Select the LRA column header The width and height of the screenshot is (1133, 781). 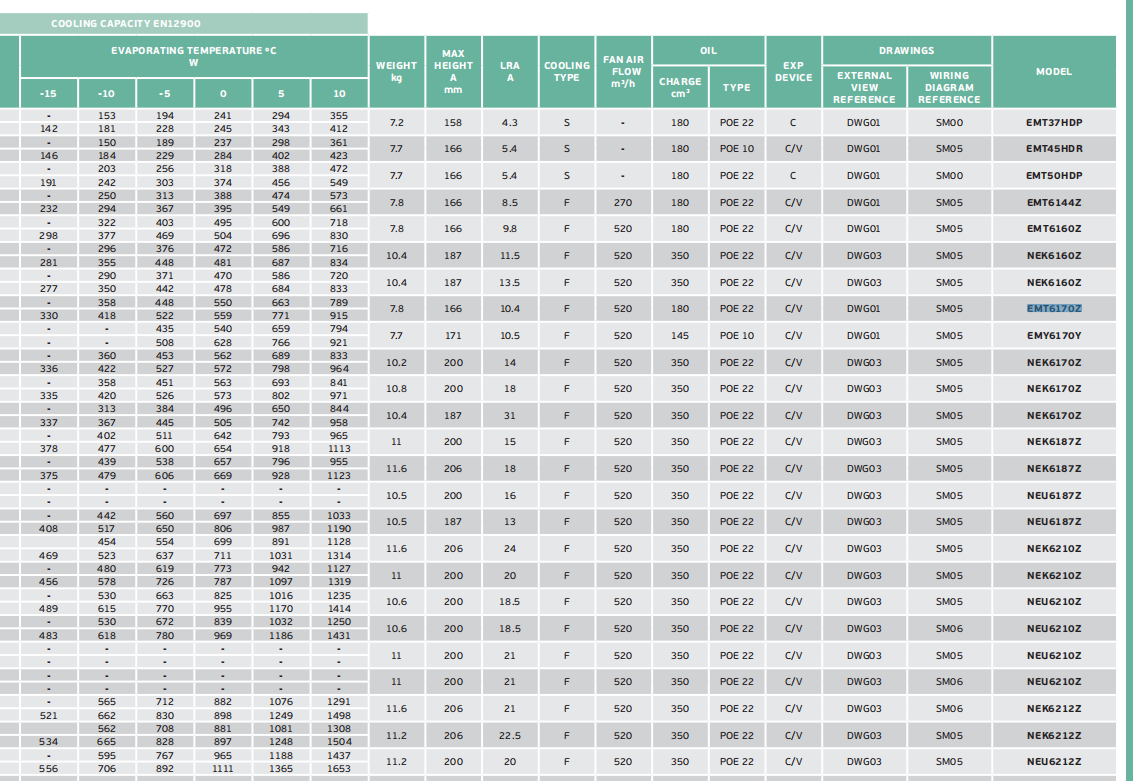[x=510, y=71]
